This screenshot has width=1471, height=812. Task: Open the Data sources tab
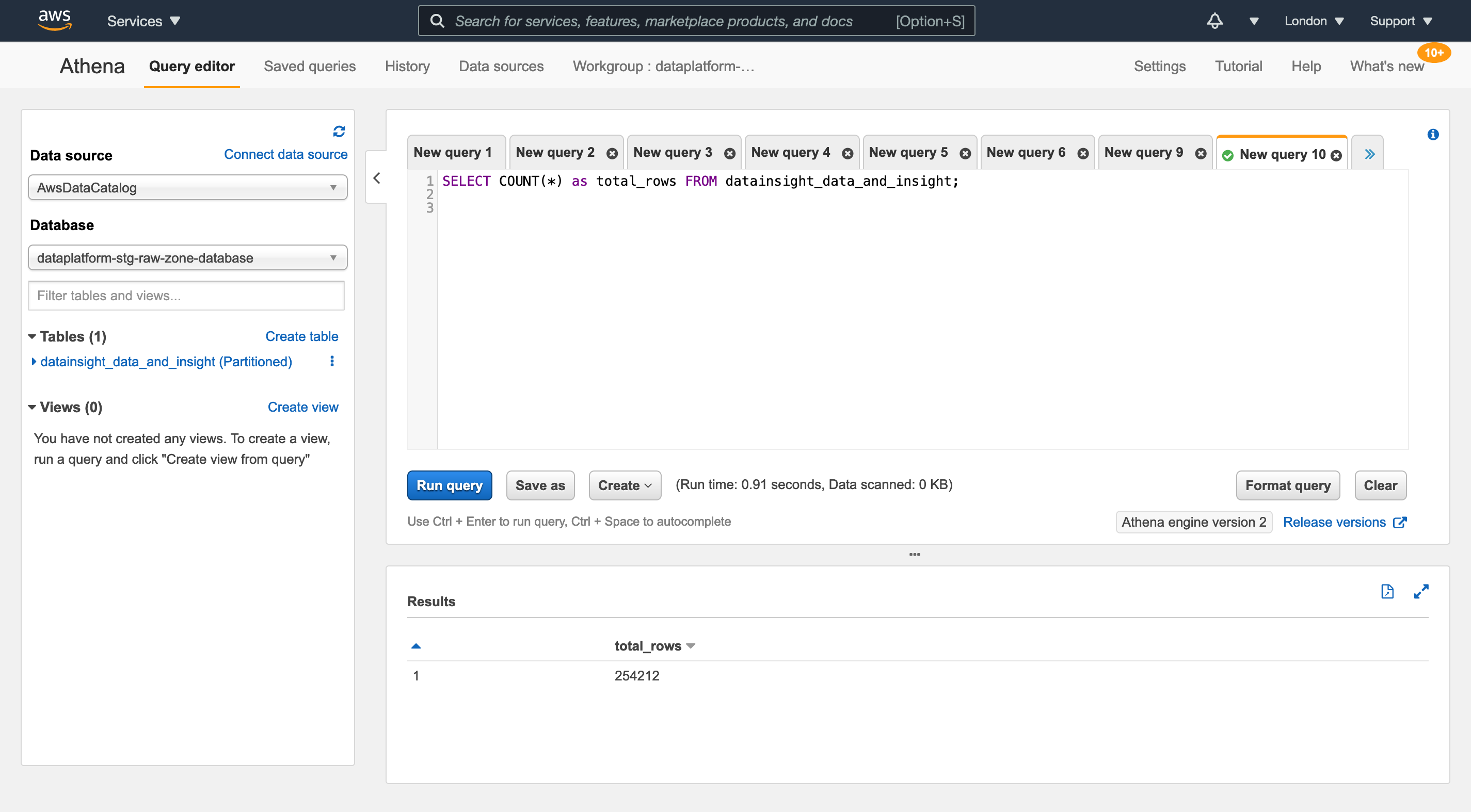tap(501, 66)
